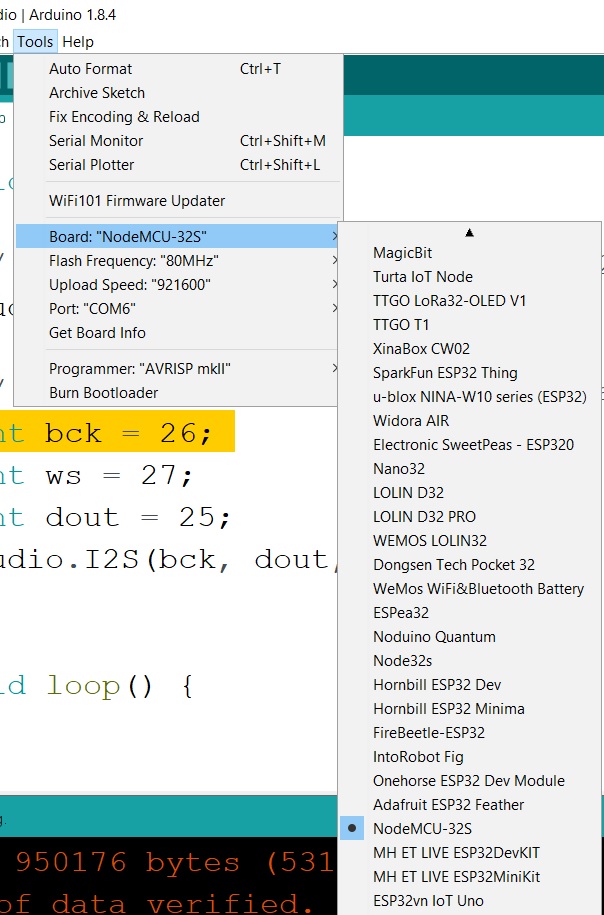This screenshot has height=915, width=604.
Task: Click the highlighted bck = 26 code line
Action: pyautogui.click(x=117, y=431)
